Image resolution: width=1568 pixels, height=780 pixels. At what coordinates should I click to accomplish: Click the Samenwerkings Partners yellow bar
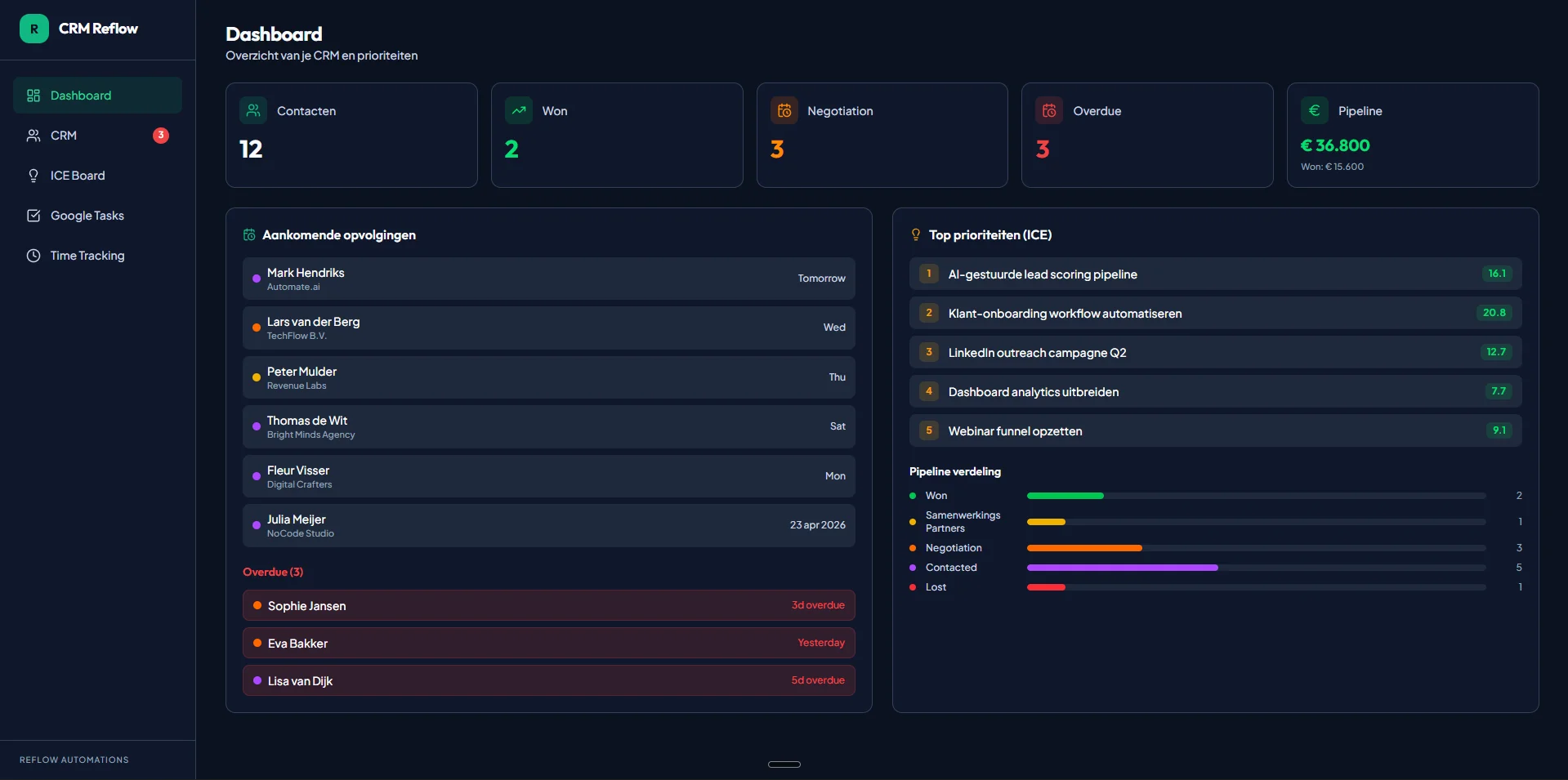pos(1046,522)
